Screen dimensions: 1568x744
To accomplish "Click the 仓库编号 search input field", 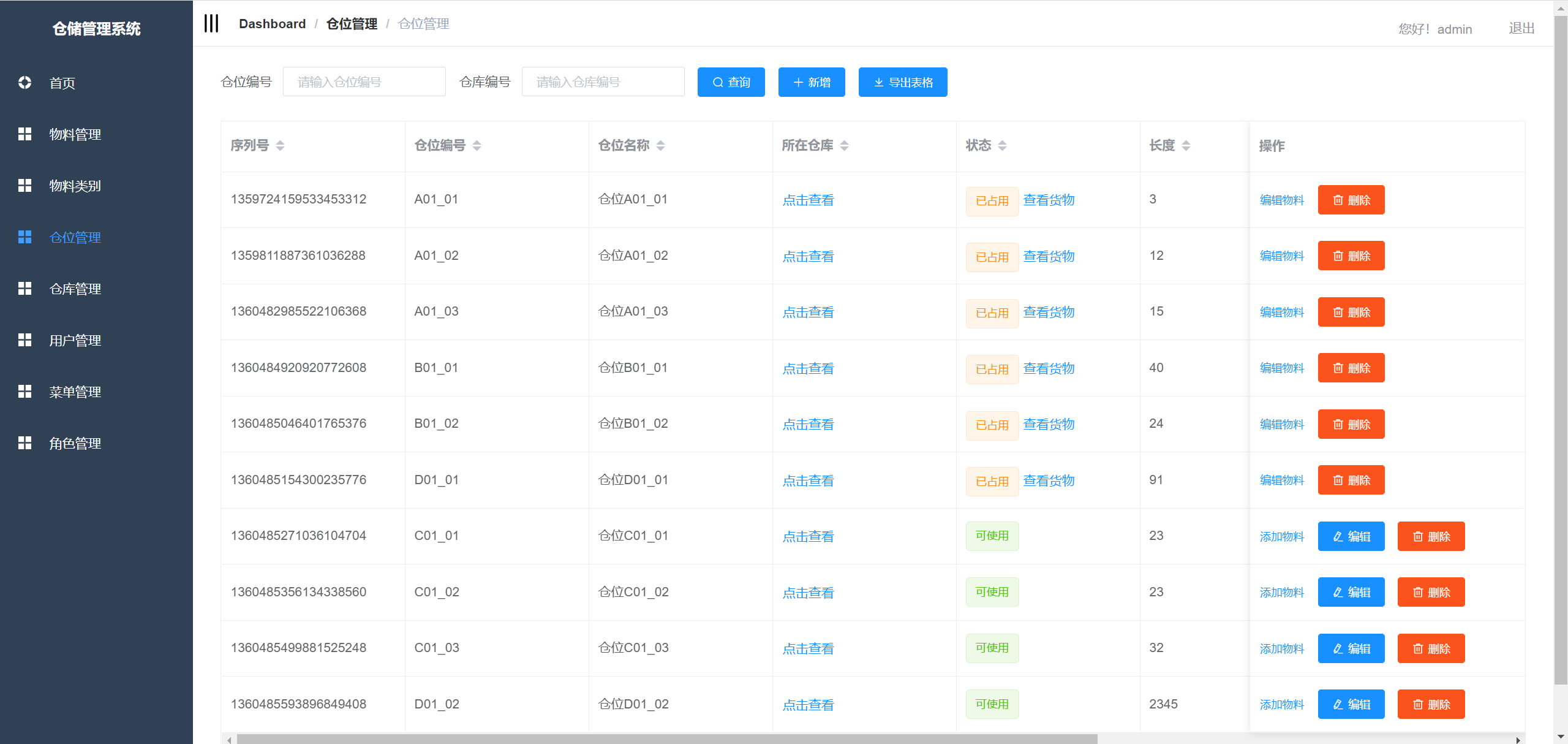I will (x=603, y=82).
